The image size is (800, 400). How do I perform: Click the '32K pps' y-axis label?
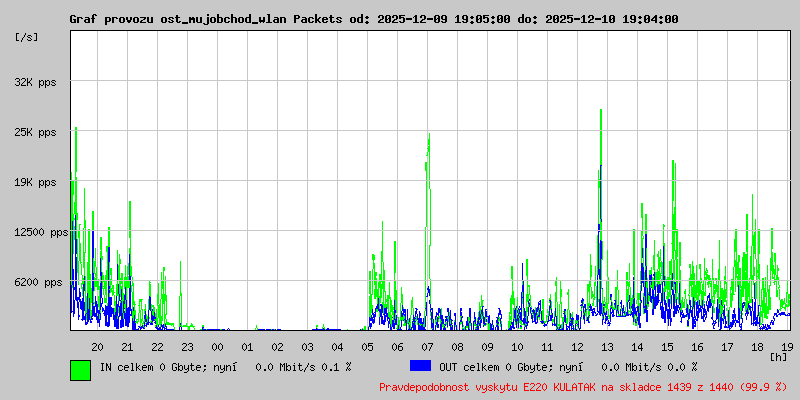click(35, 82)
